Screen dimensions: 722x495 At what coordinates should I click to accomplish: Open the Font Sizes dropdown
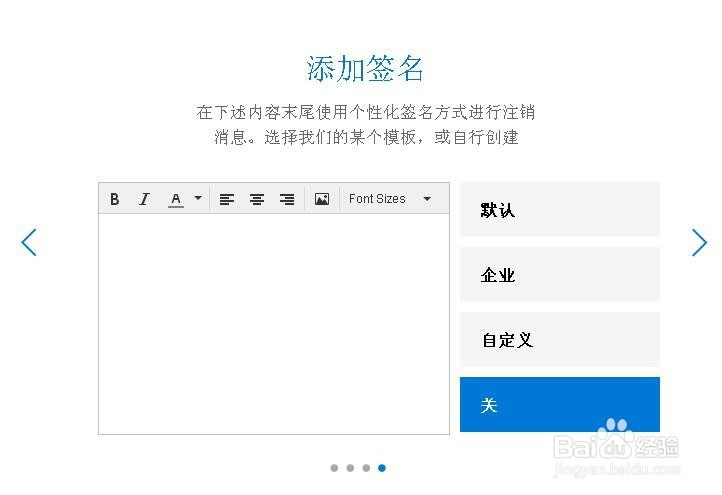[x=390, y=199]
